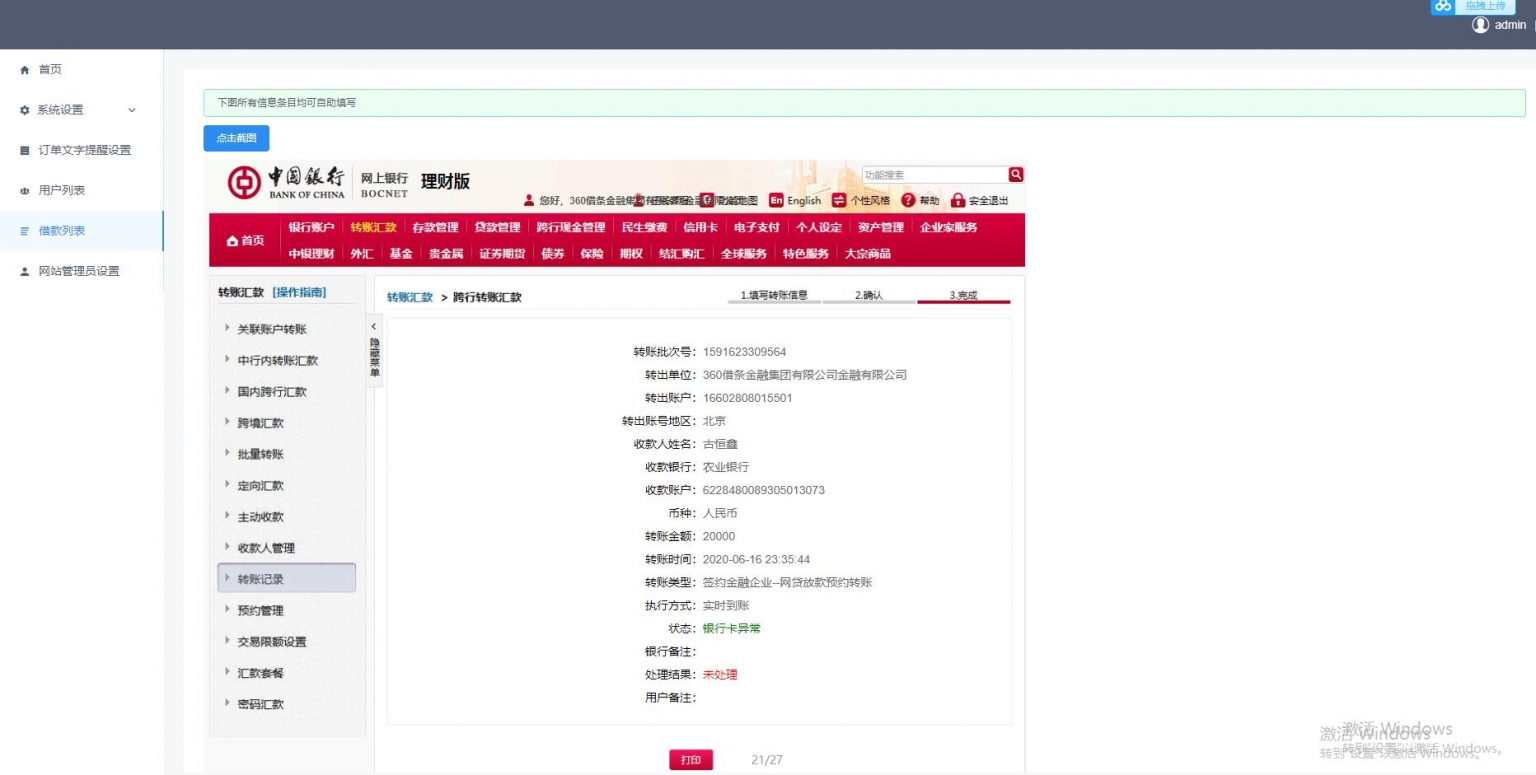Click the red help question-mark icon
This screenshot has height=775, width=1536.
909,201
